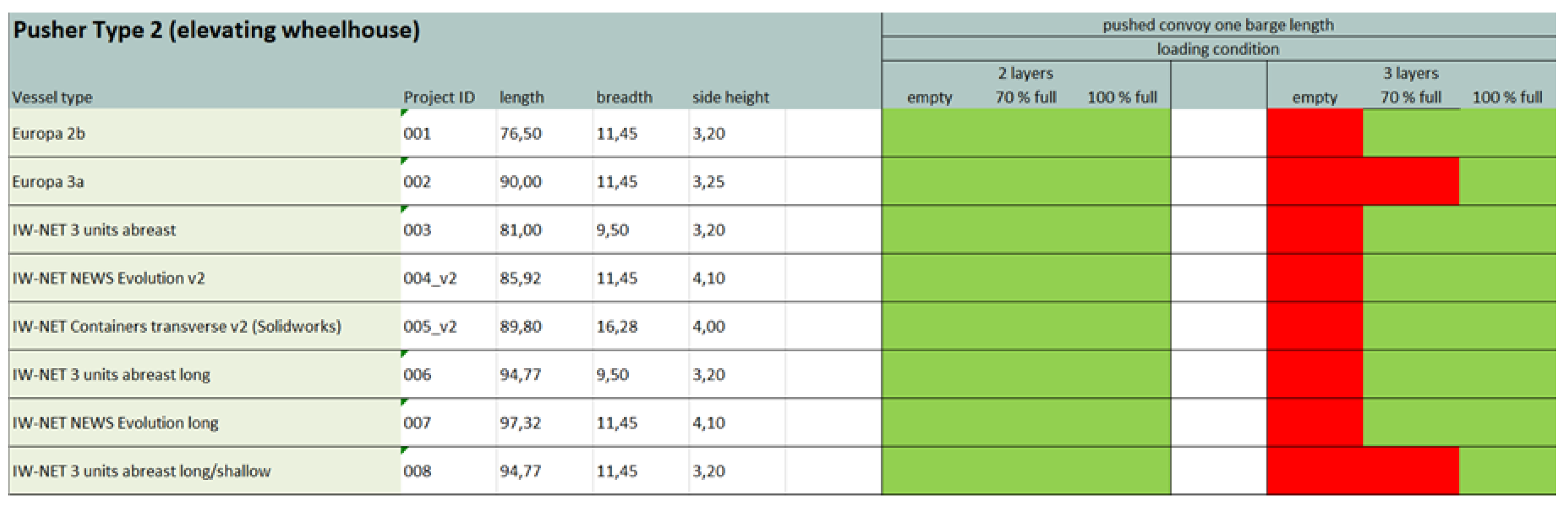The height and width of the screenshot is (507, 1568).
Task: Select the breadth value 16,28
Action: (617, 327)
